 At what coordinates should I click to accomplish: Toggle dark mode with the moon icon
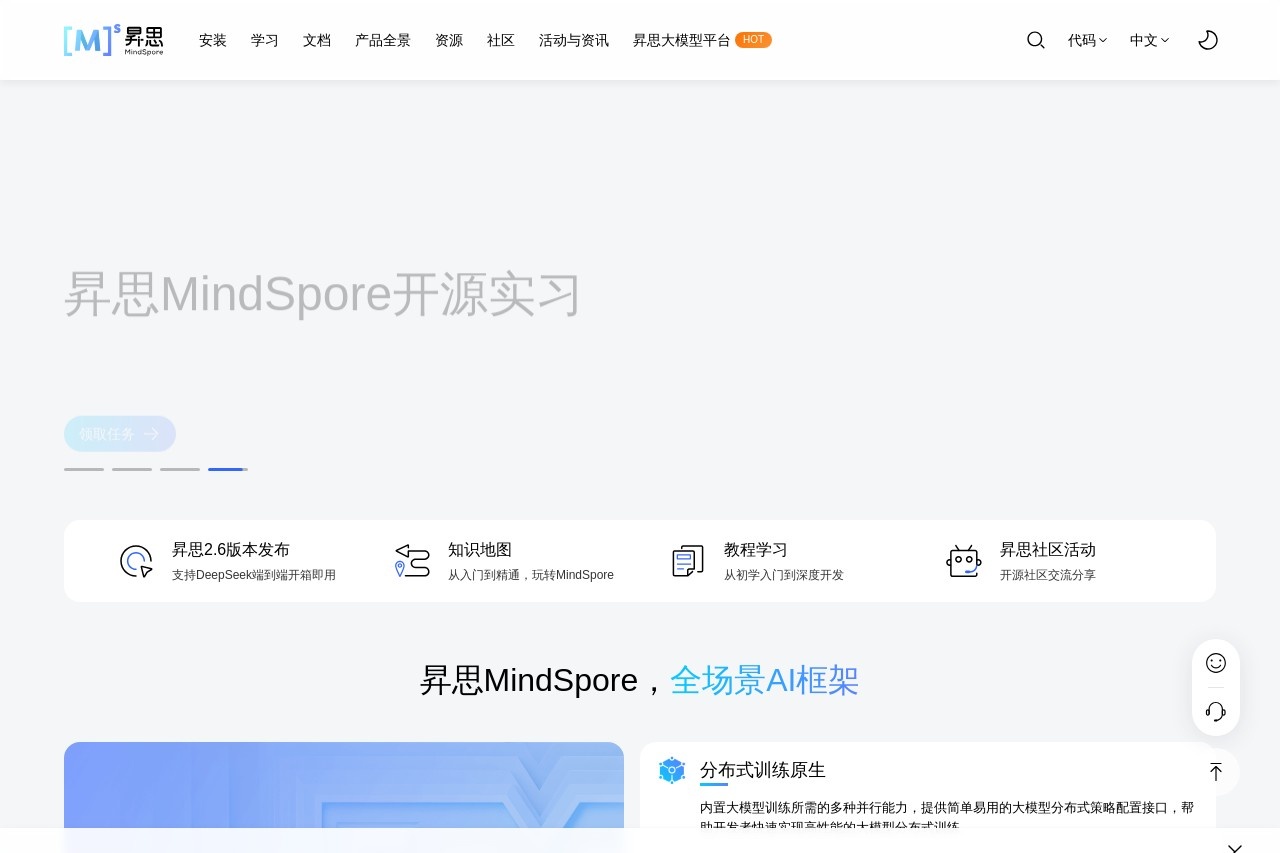click(1208, 40)
